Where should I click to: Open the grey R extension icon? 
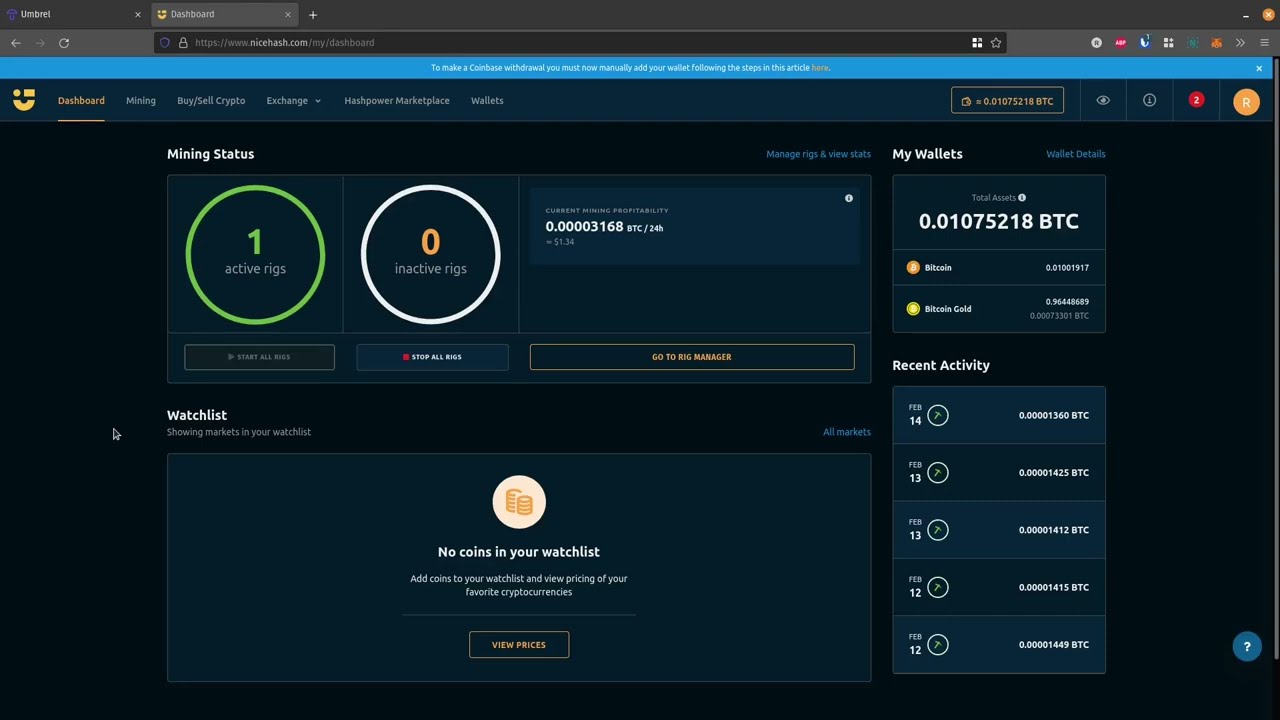1096,43
